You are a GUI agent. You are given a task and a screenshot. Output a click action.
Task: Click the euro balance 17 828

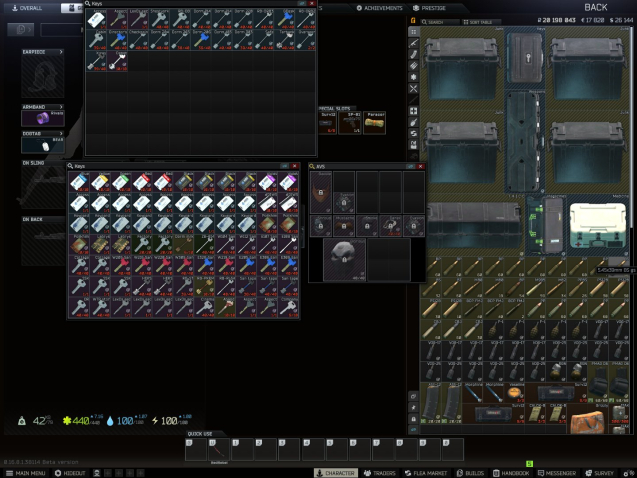594,20
